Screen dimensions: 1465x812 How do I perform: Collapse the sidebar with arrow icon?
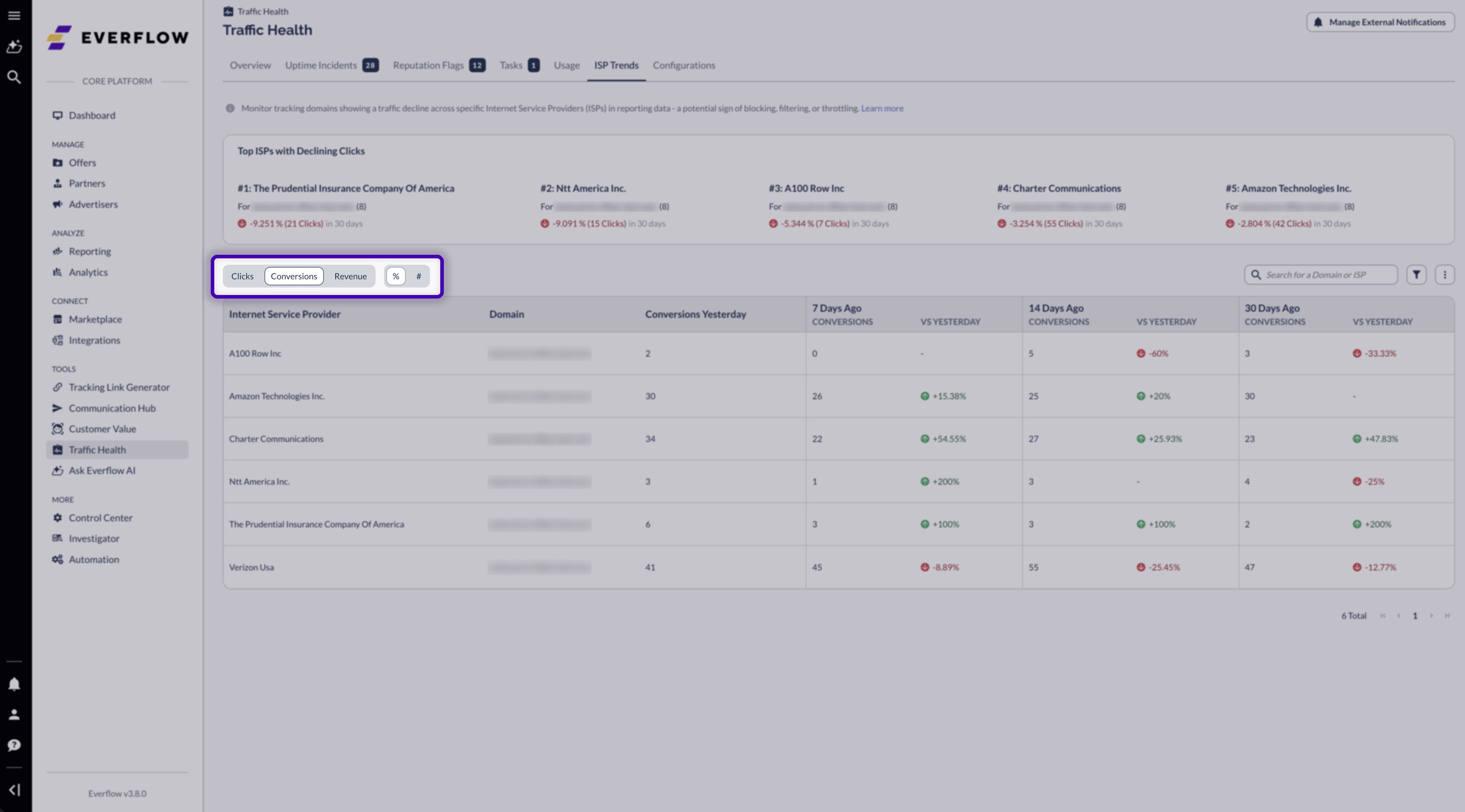(x=14, y=790)
